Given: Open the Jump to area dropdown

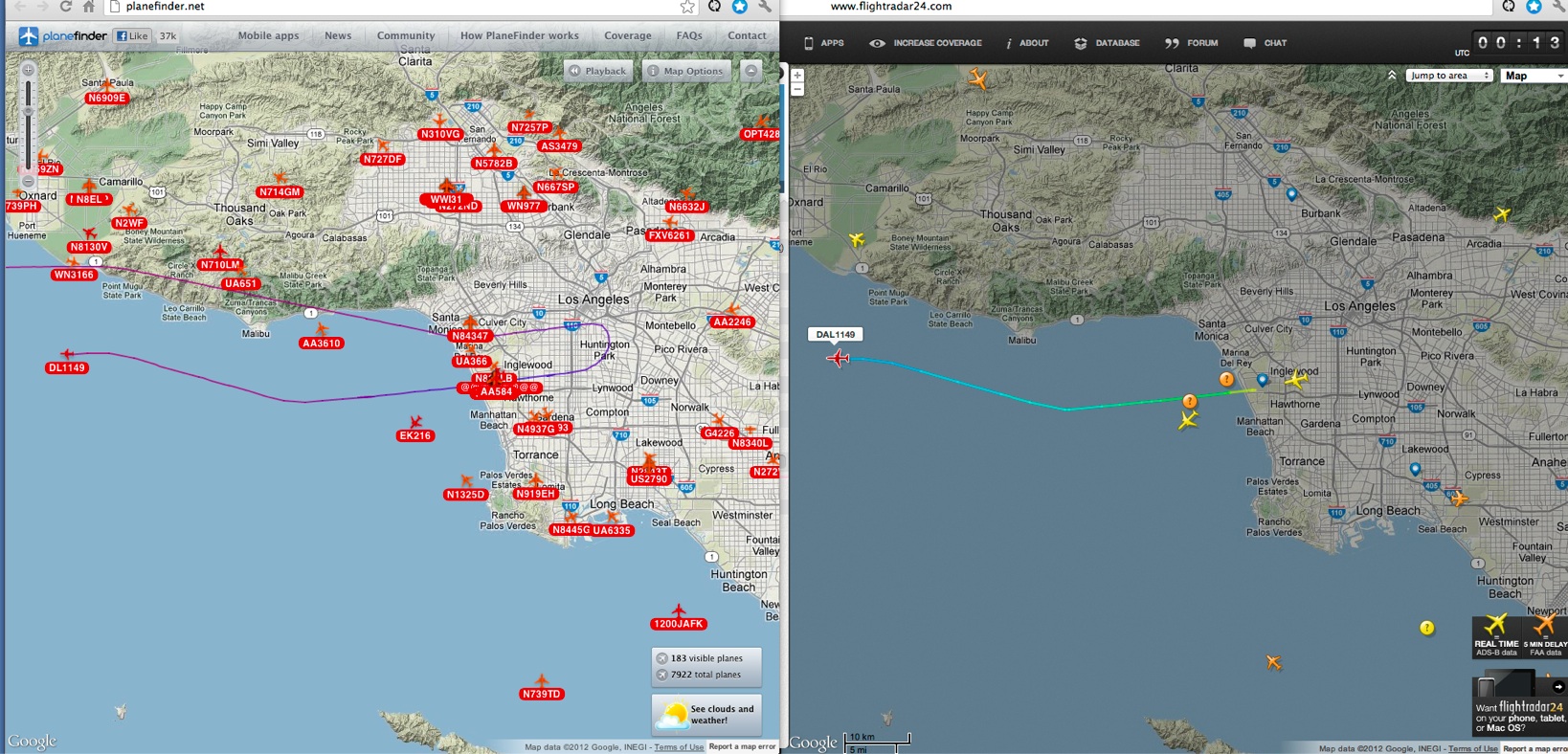Looking at the screenshot, I should (x=1449, y=76).
